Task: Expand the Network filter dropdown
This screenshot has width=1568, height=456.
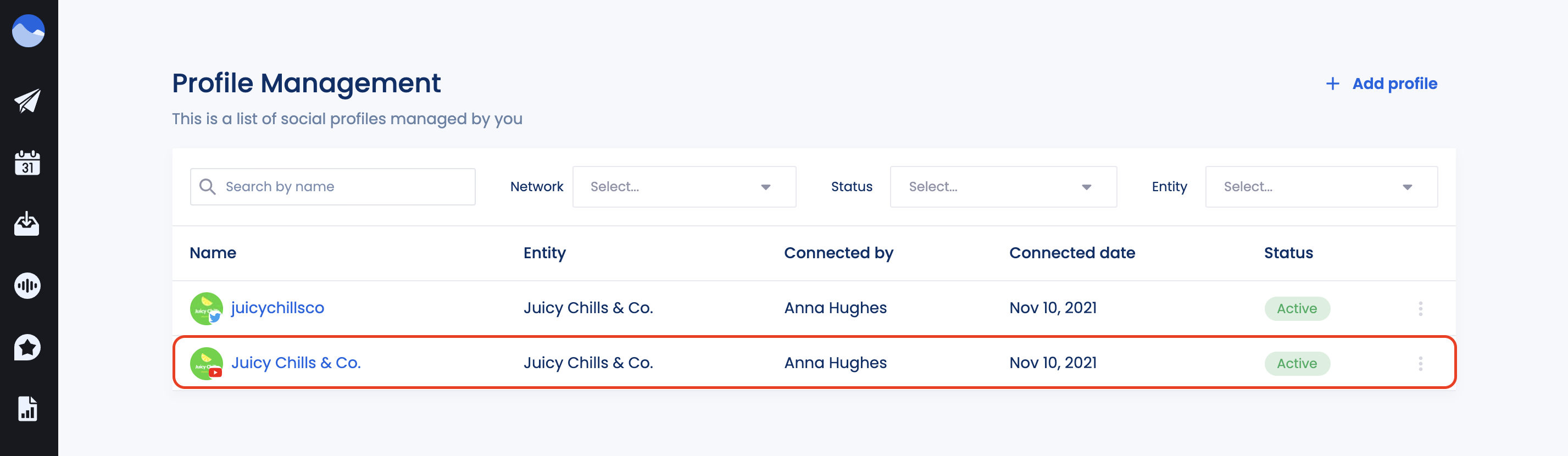Action: click(x=684, y=187)
